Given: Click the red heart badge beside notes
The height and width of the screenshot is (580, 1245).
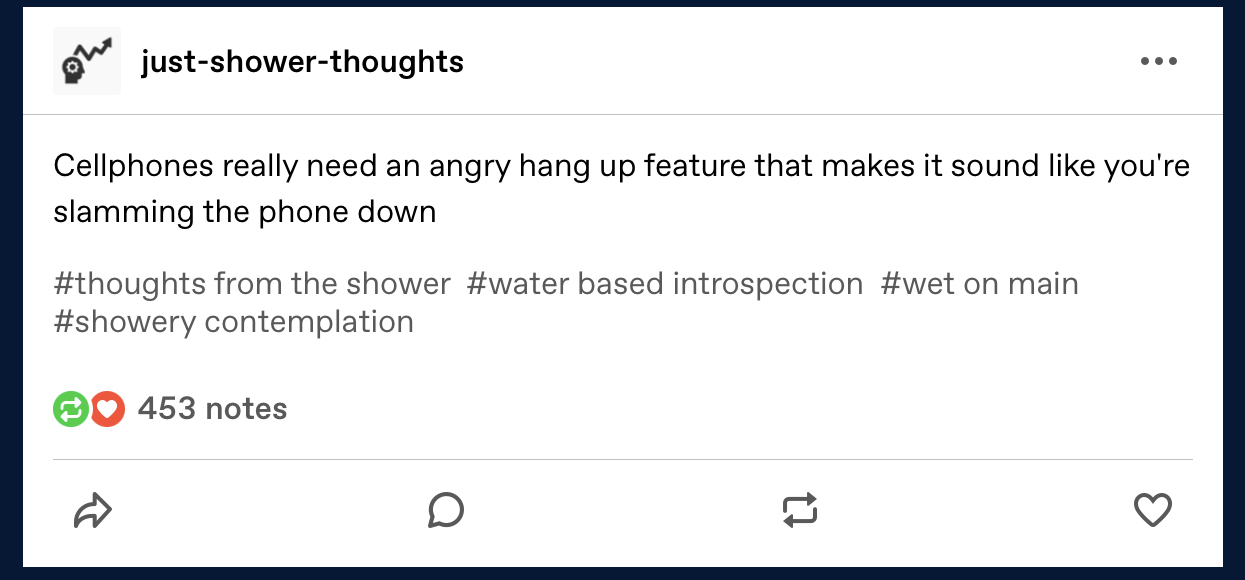Looking at the screenshot, I should [108, 409].
